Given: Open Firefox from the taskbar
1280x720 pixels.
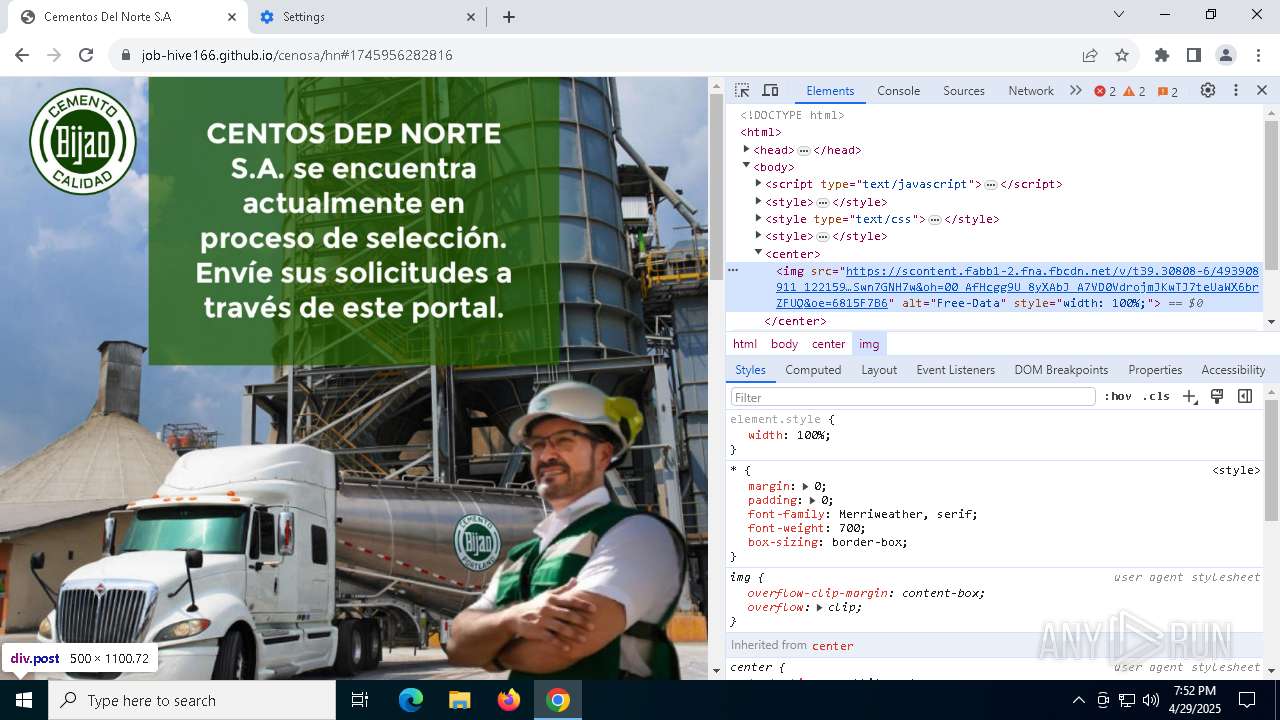Looking at the screenshot, I should (509, 700).
